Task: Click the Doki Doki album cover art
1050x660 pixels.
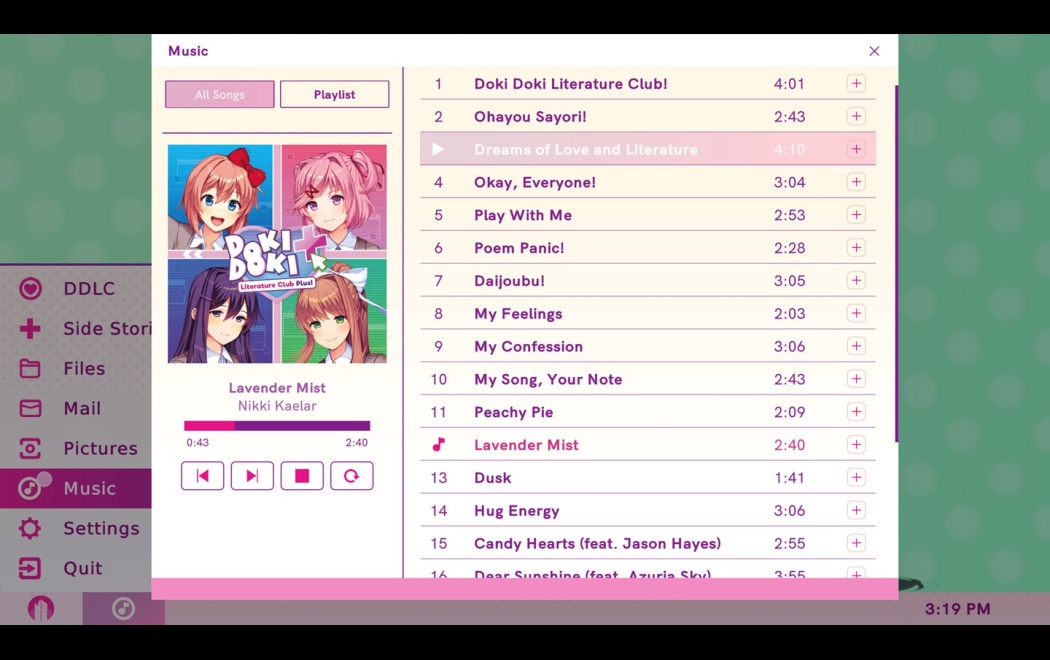Action: 277,254
